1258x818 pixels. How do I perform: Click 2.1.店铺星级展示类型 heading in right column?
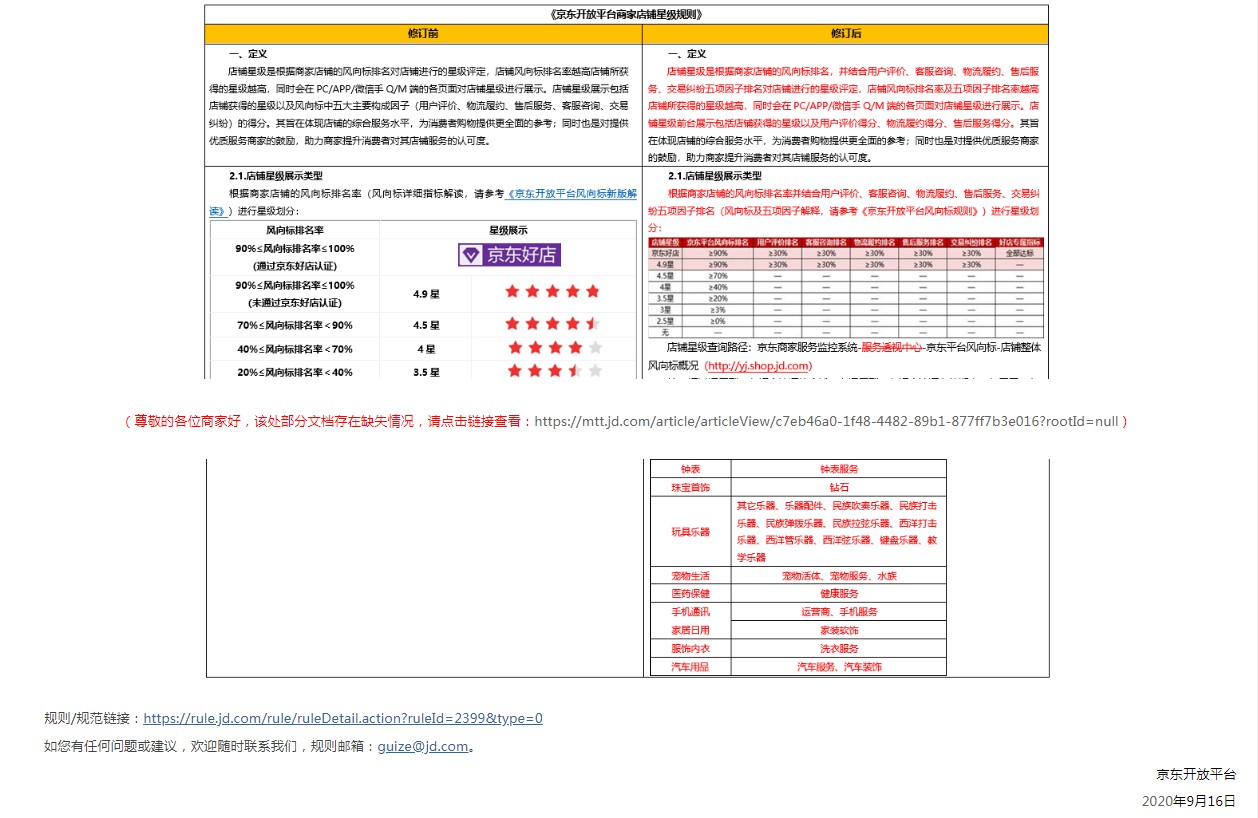[x=715, y=176]
